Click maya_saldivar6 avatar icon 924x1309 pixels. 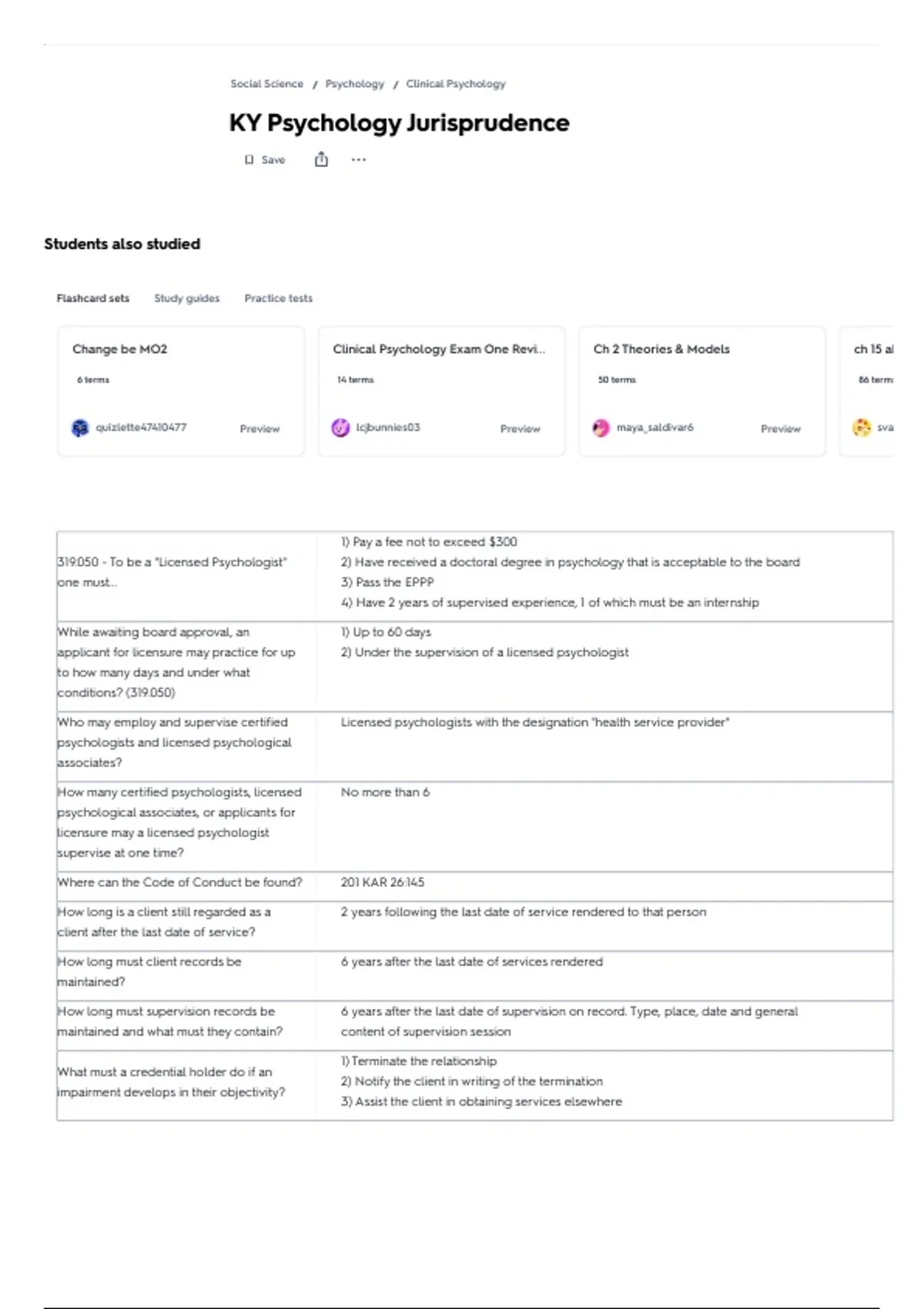(x=601, y=428)
